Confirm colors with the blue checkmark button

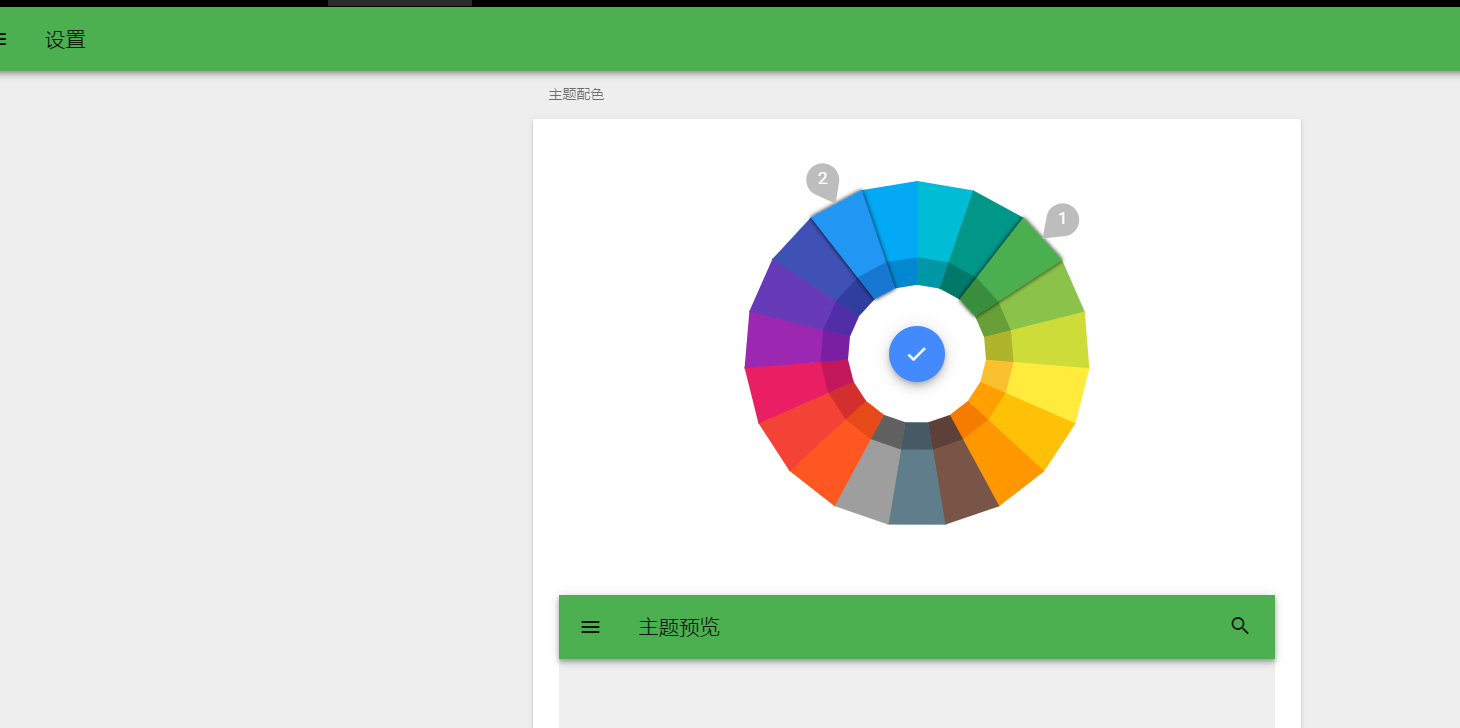(917, 354)
